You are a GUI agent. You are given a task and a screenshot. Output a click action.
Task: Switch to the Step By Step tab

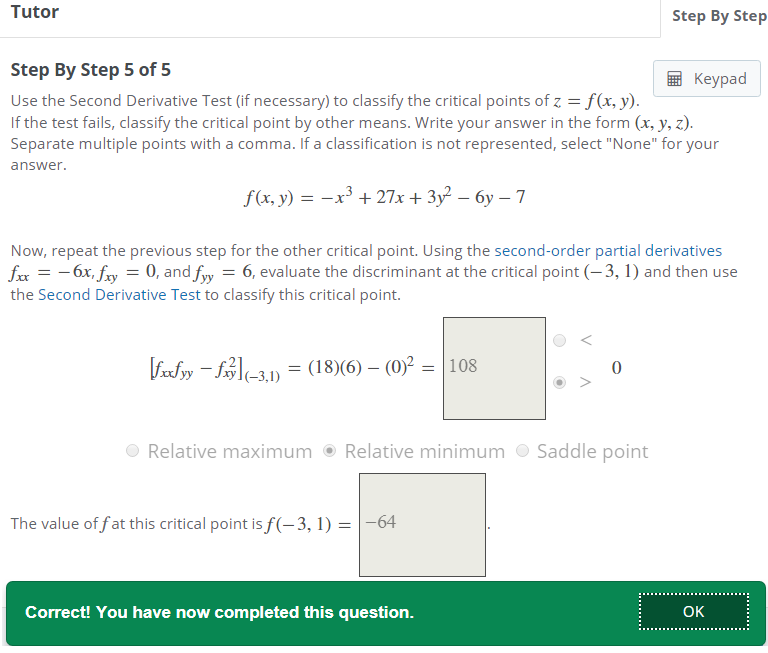point(719,16)
